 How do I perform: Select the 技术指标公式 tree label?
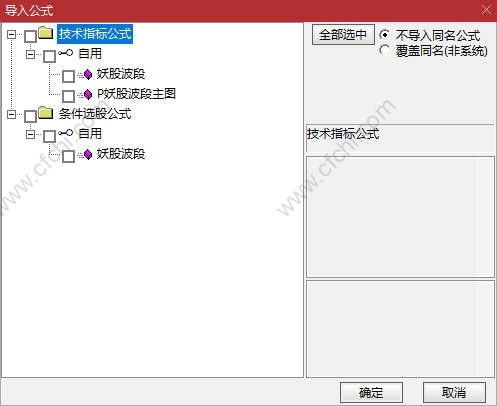point(95,34)
